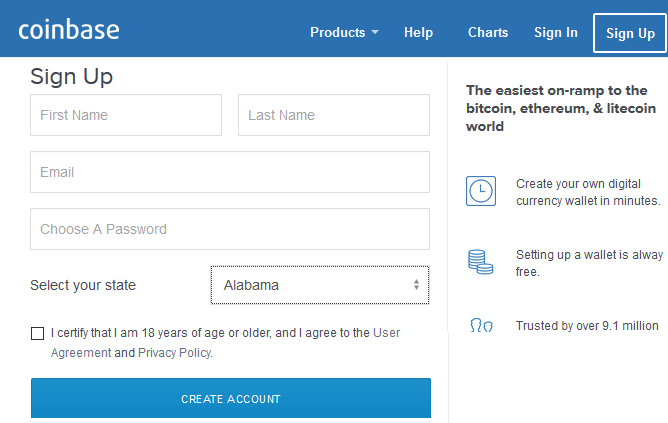668x423 pixels.
Task: Click 'The easiest on-ramp' heading text
Action: click(561, 108)
